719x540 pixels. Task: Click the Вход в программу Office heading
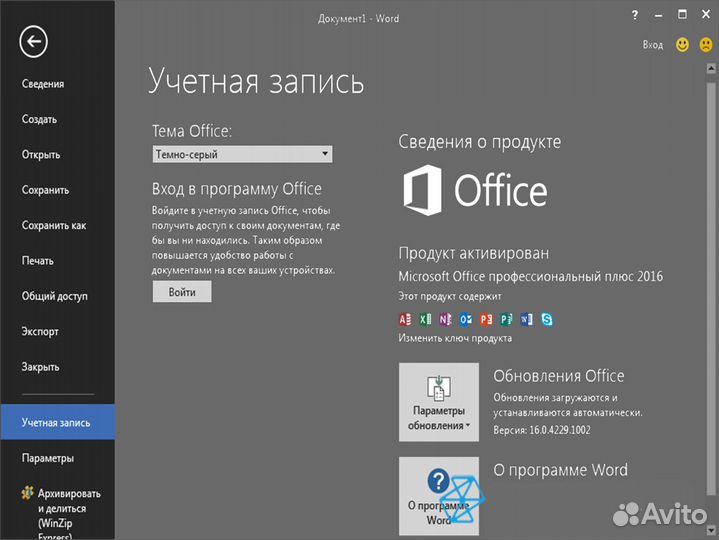point(237,189)
